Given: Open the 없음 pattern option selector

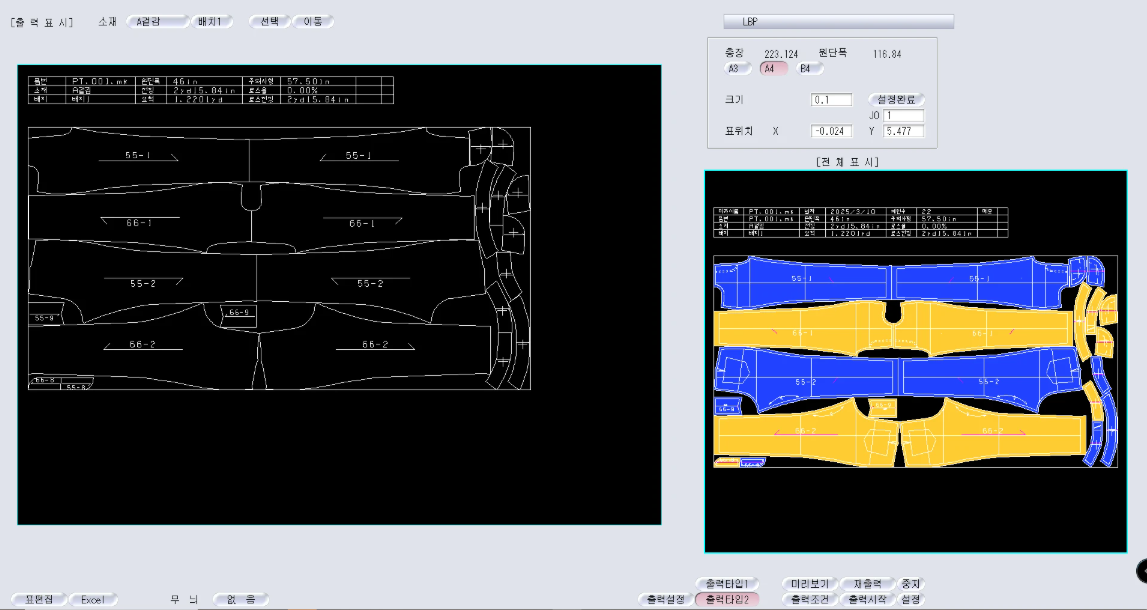Looking at the screenshot, I should 240,600.
